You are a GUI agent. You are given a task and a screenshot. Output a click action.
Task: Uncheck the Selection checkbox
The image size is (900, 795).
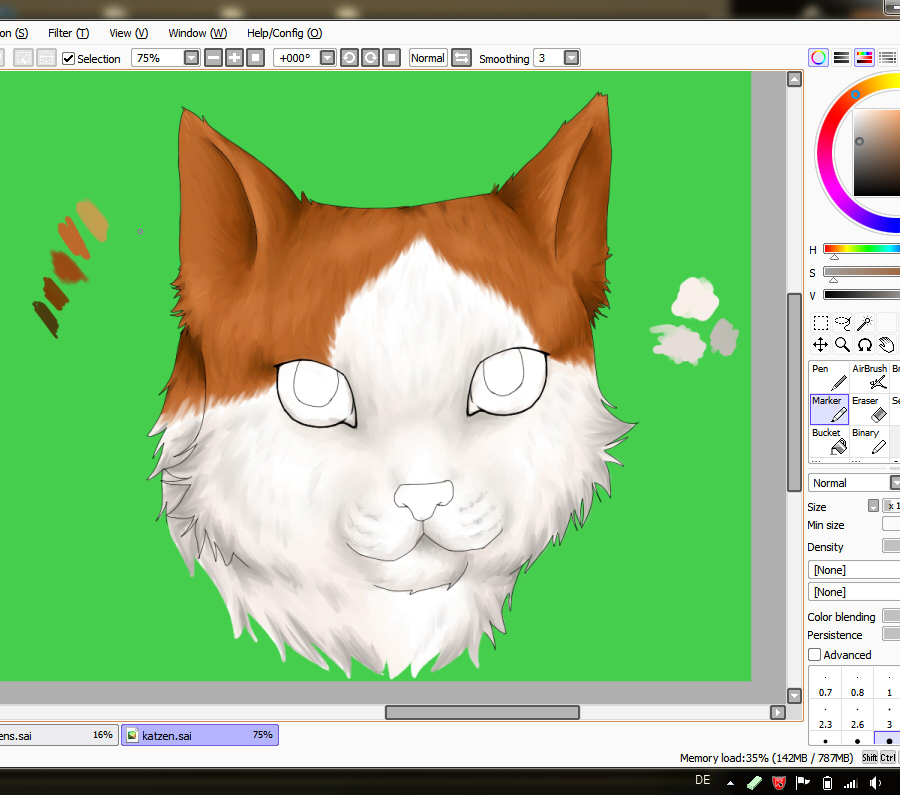[69, 59]
